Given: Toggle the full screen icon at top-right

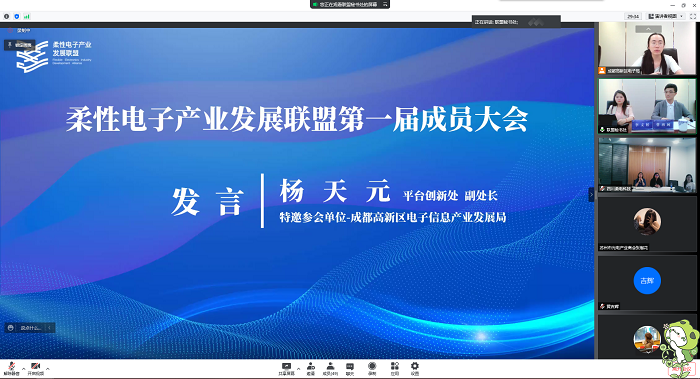Looking at the screenshot, I should click(693, 17).
